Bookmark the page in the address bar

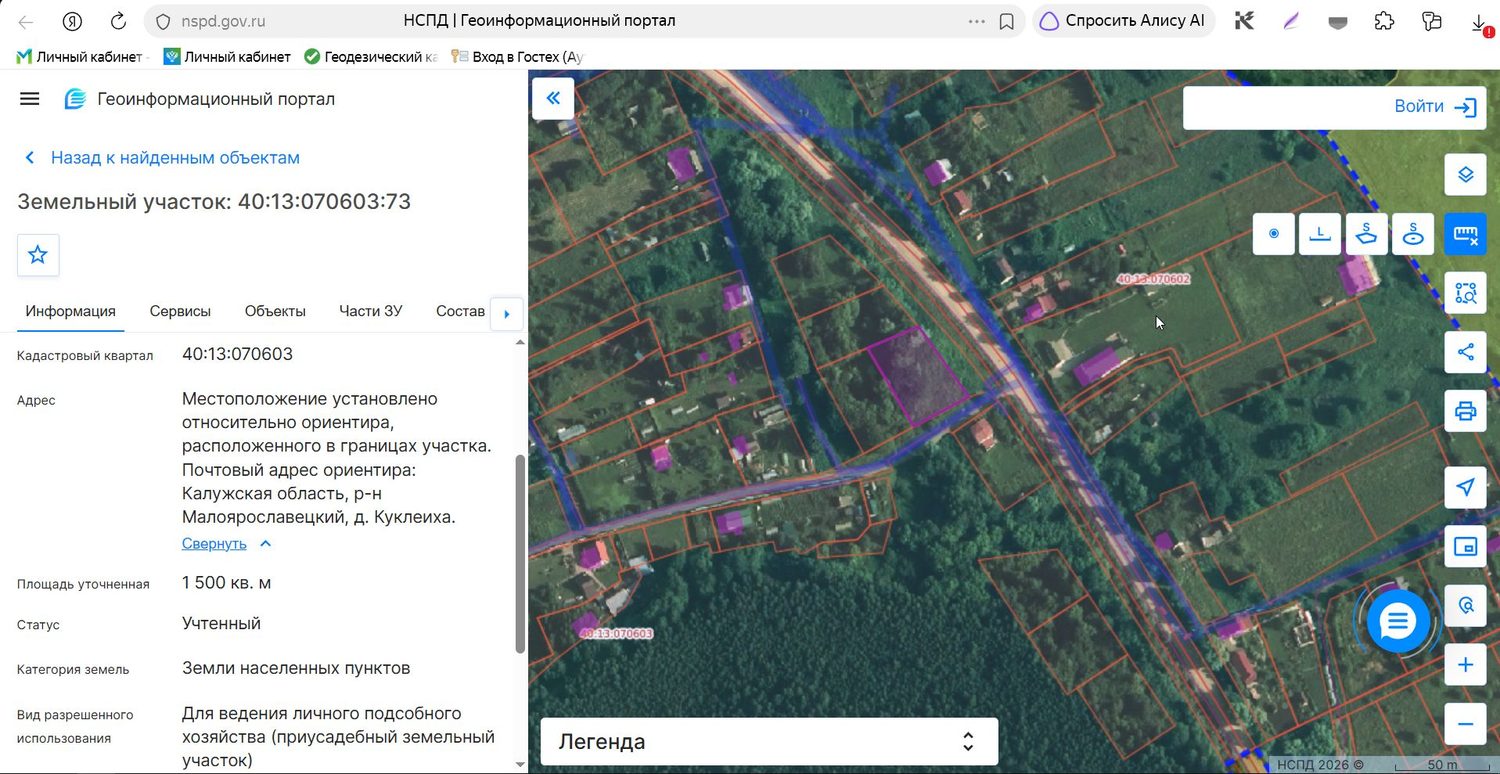coord(1007,21)
